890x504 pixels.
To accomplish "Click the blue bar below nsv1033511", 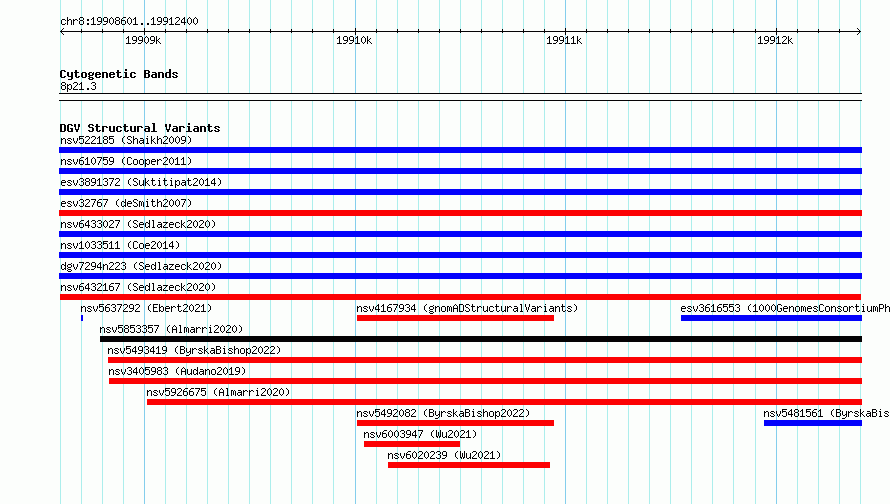I will tap(460, 255).
